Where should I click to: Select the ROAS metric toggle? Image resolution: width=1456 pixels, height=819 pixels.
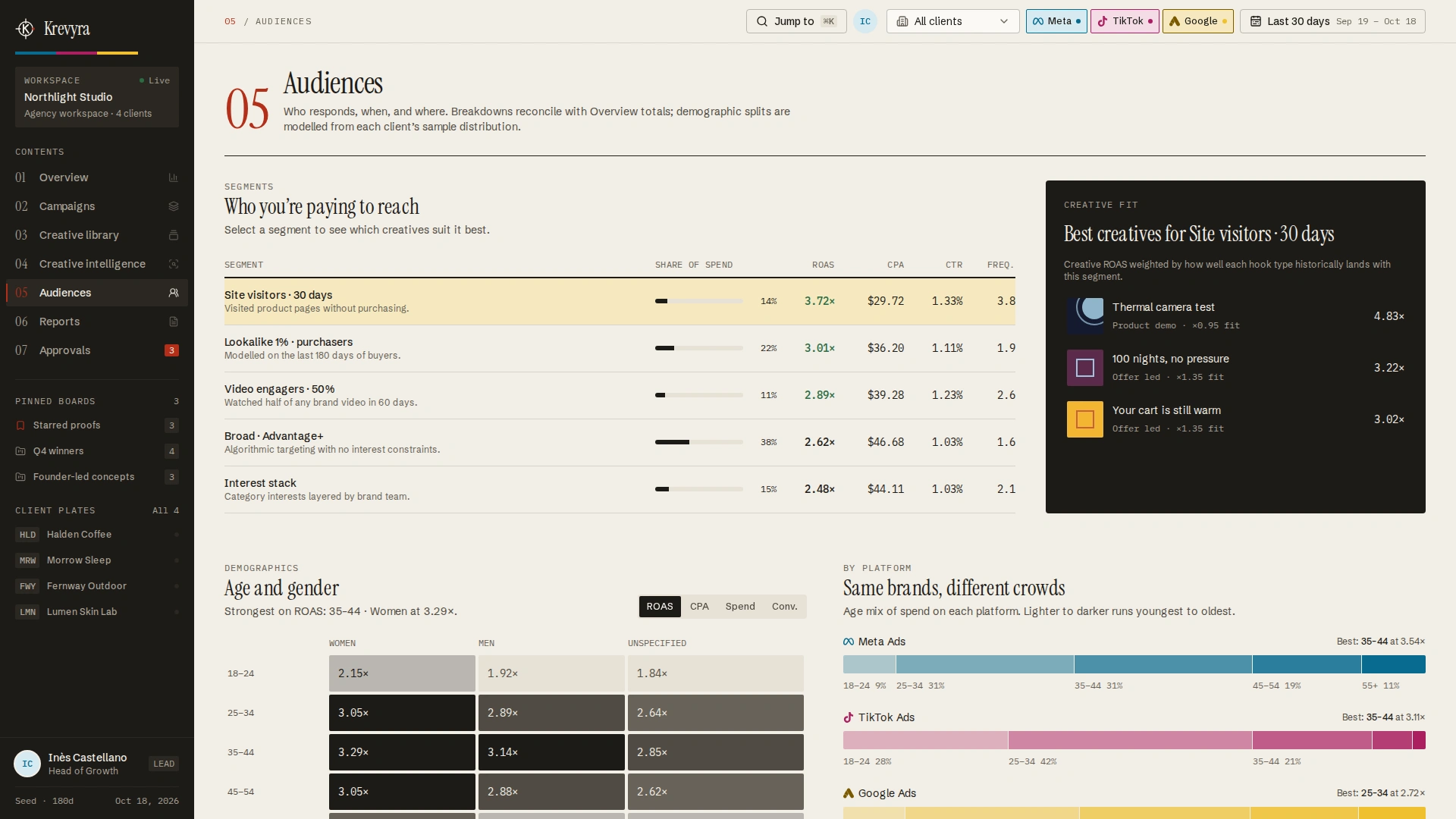tap(660, 607)
